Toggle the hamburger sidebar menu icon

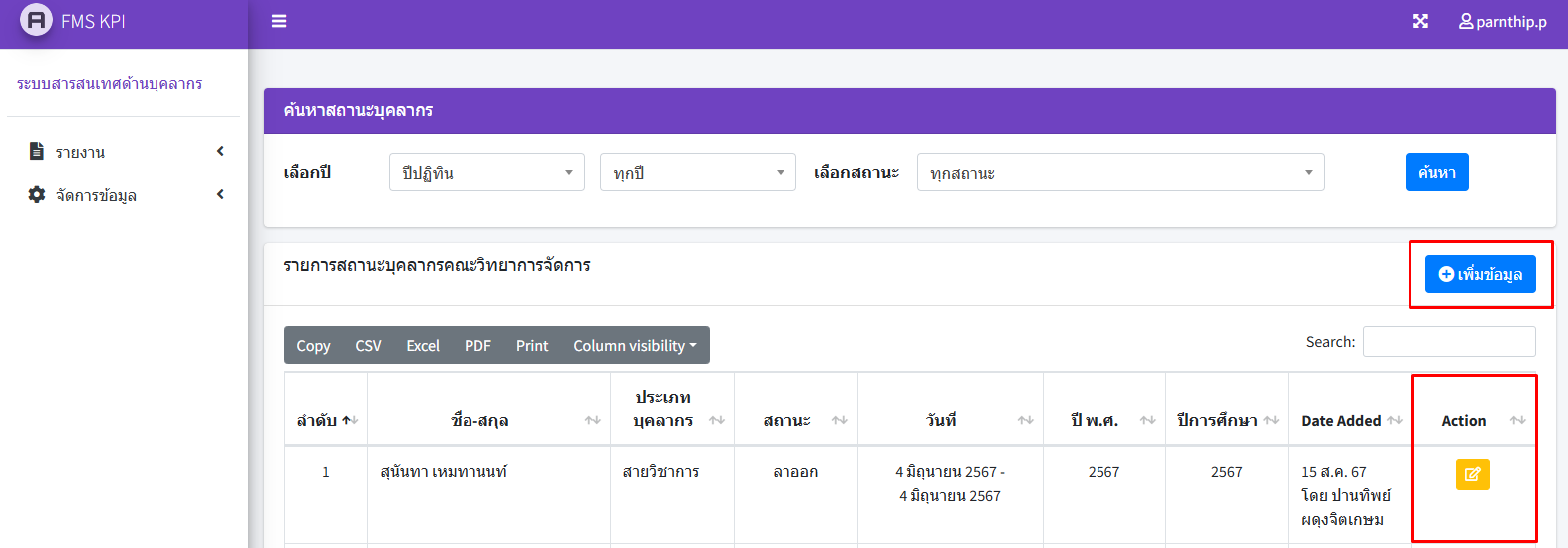(x=279, y=21)
